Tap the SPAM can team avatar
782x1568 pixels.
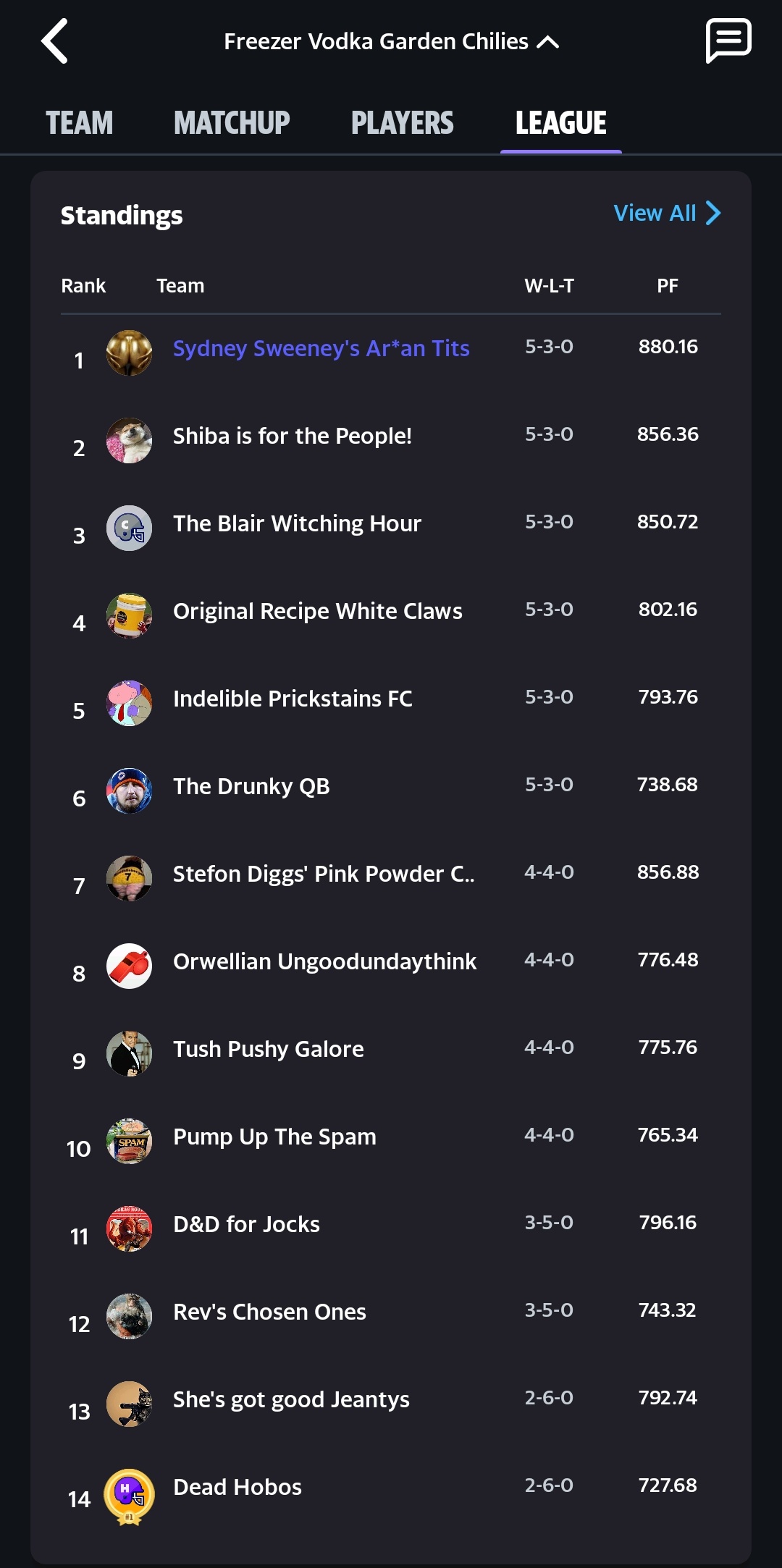[x=129, y=1142]
